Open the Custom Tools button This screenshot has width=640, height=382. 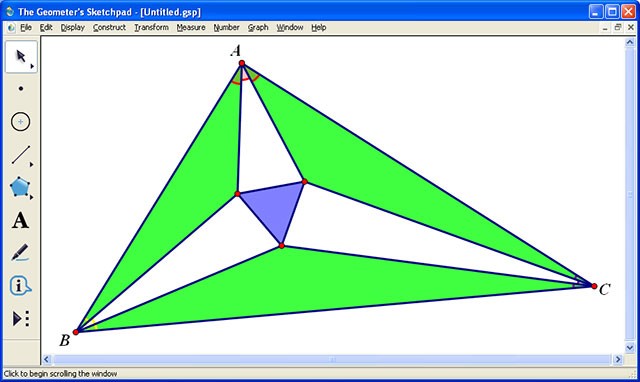click(20, 318)
